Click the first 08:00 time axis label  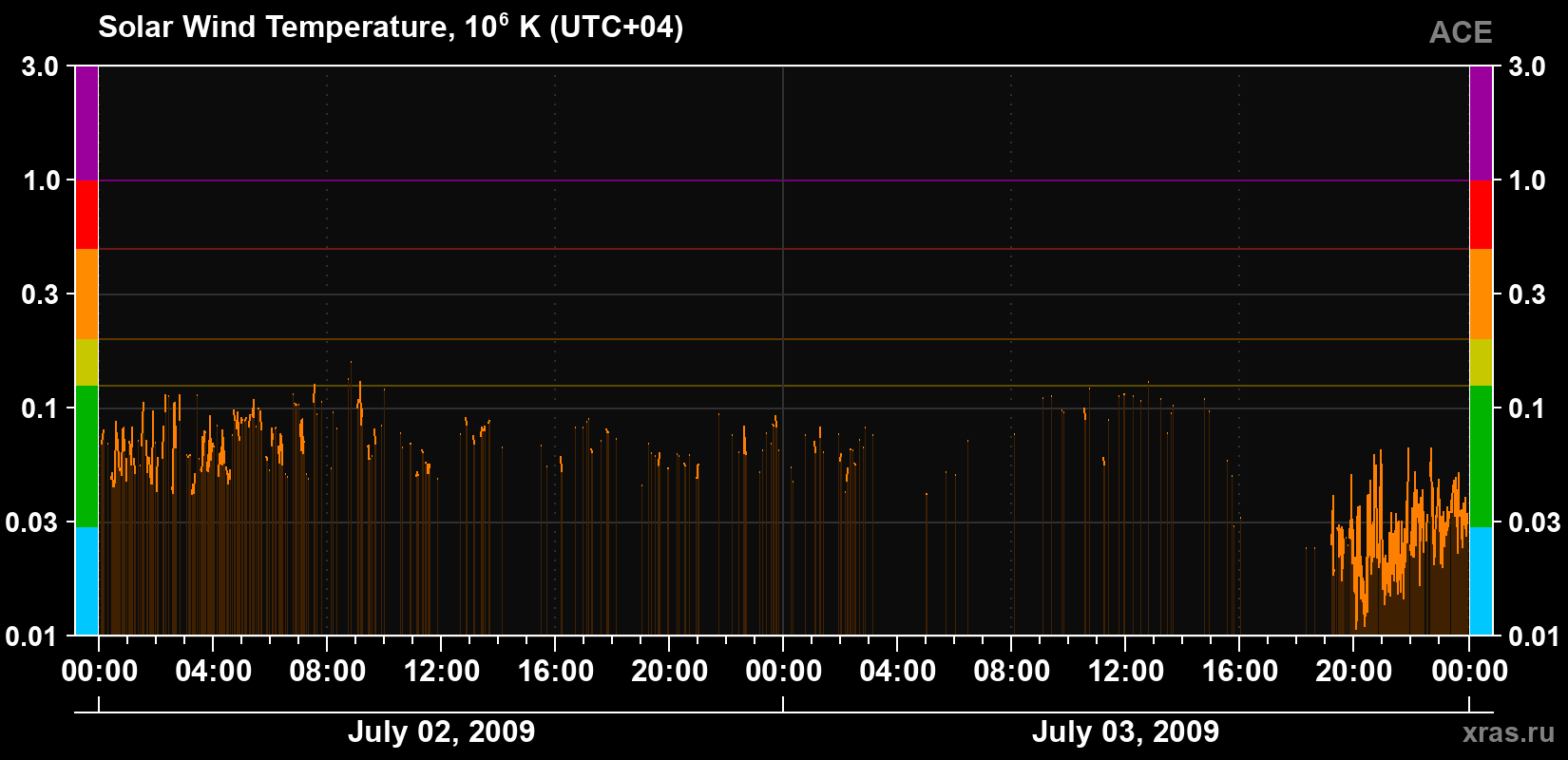pos(328,672)
